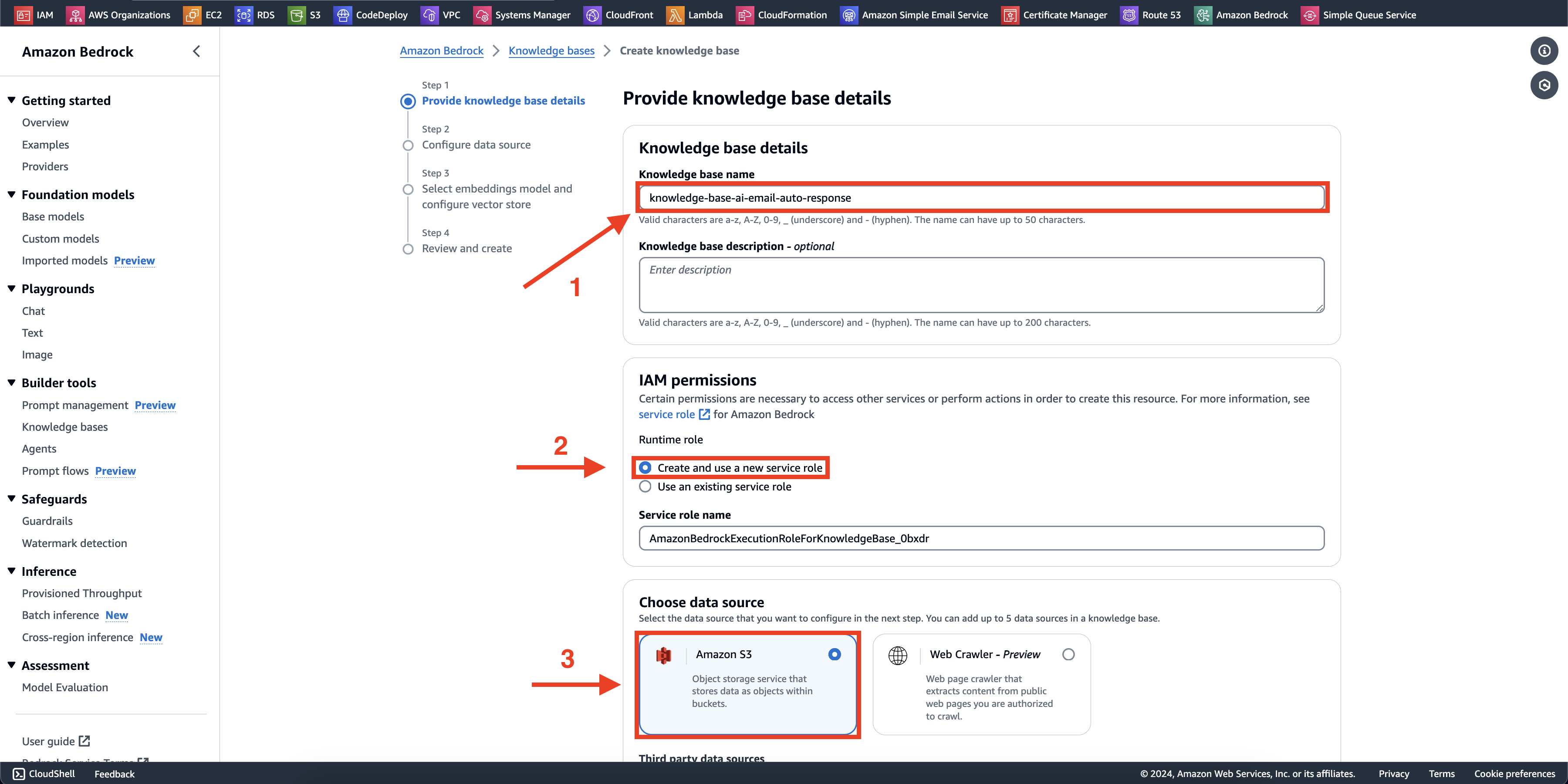
Task: Open the Systems Manager shortcut icon
Action: (481, 15)
